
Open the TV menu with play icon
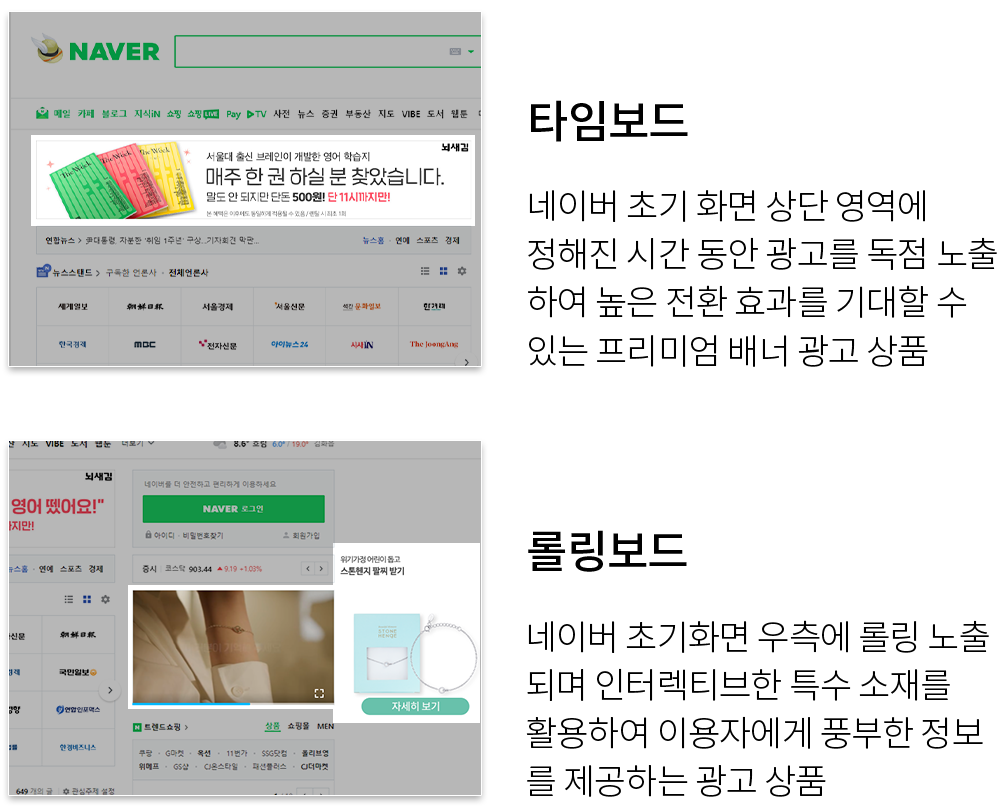click(256, 114)
